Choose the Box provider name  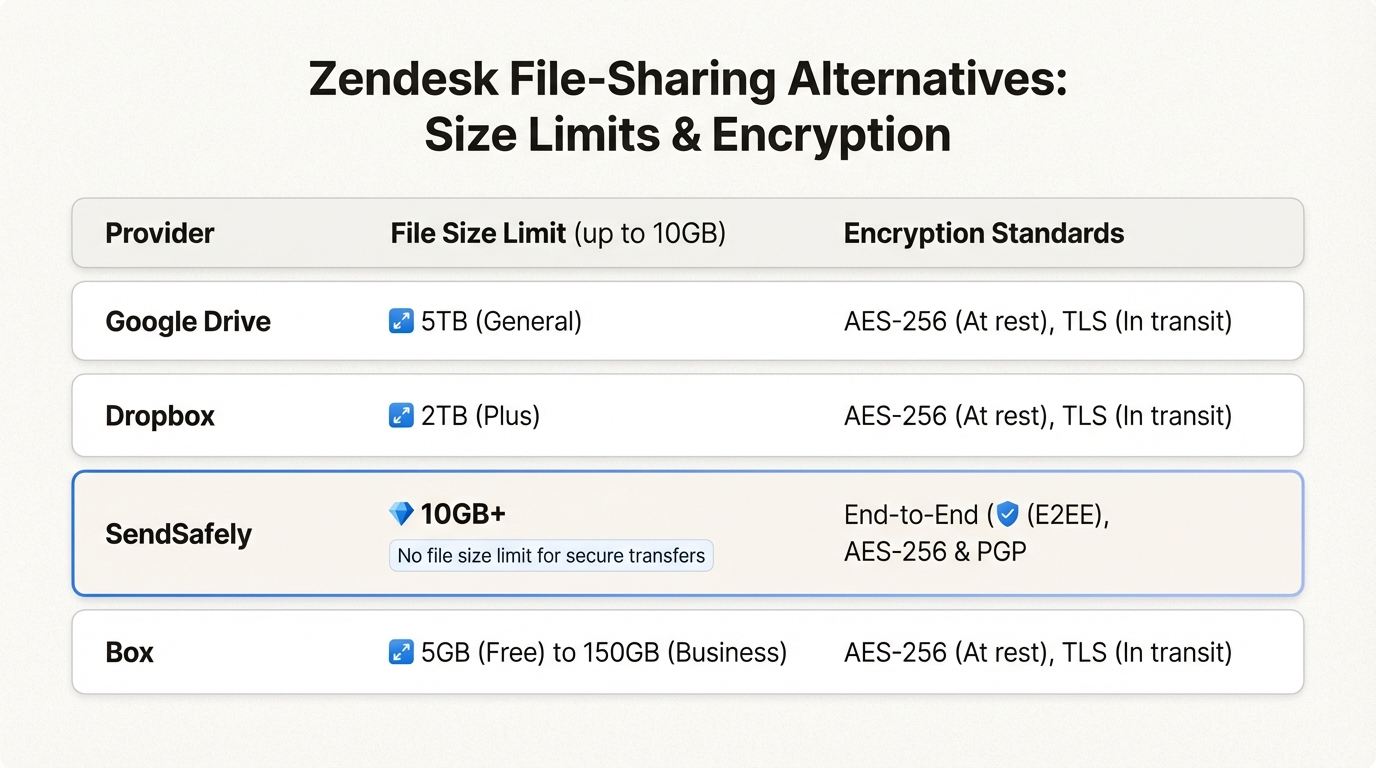(x=130, y=652)
